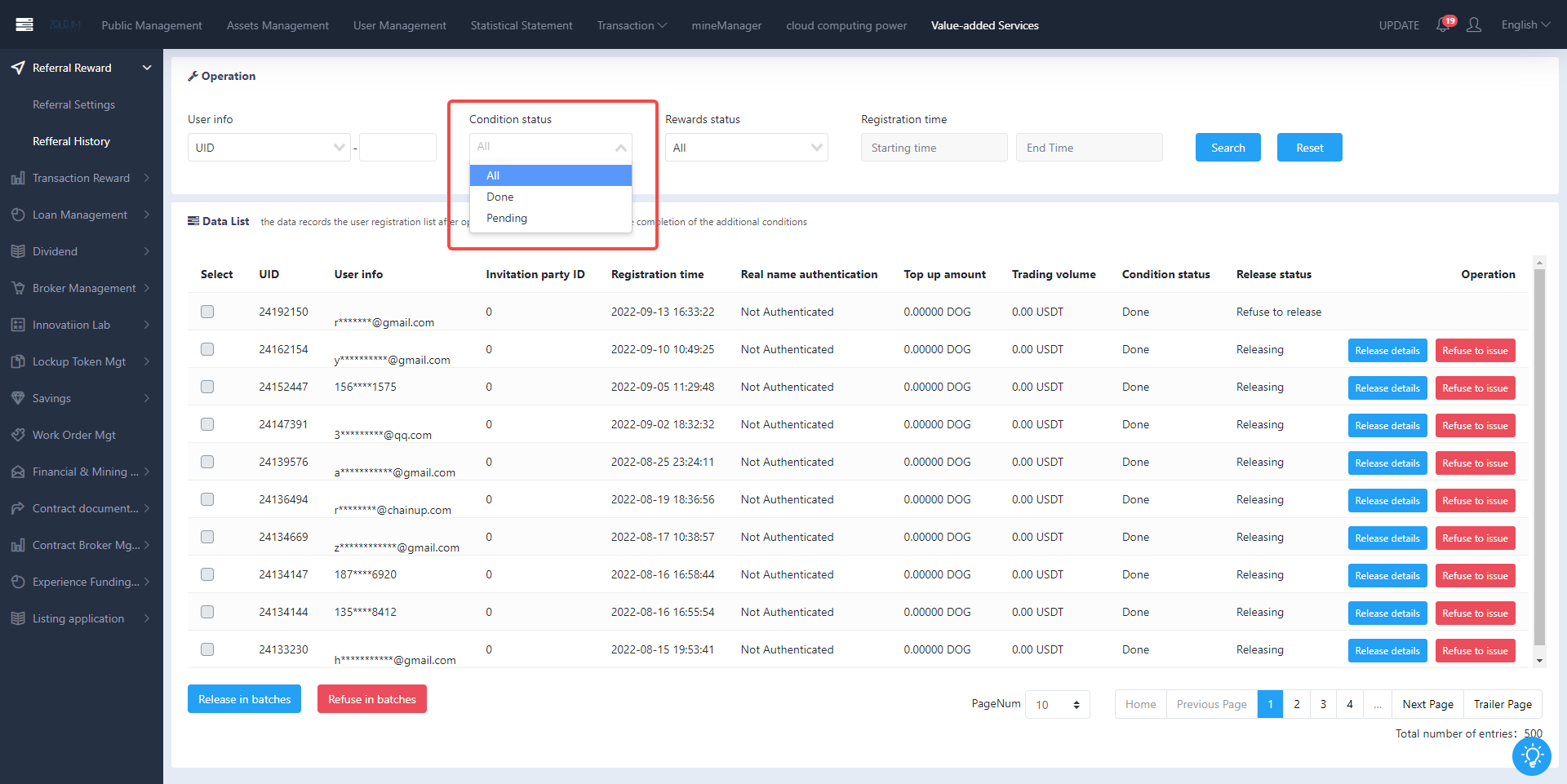Click the user info value input

click(397, 148)
